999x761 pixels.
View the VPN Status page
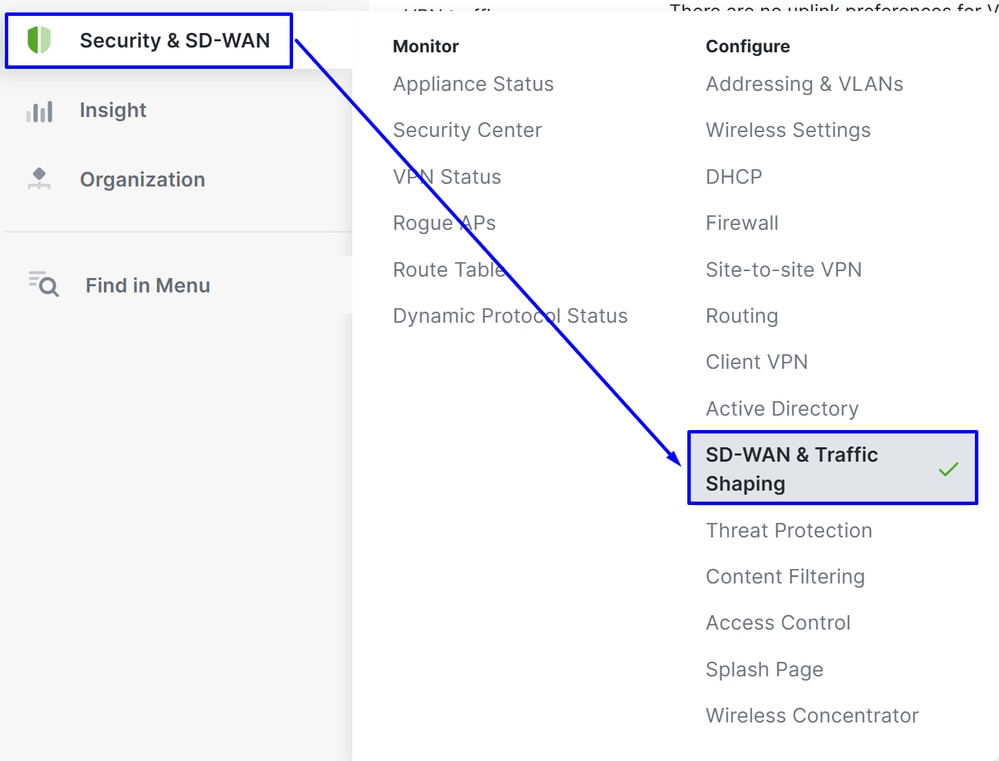click(x=447, y=177)
